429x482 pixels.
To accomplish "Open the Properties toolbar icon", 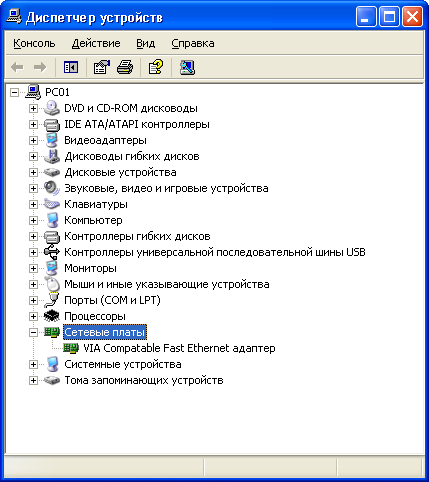I will pos(102,67).
